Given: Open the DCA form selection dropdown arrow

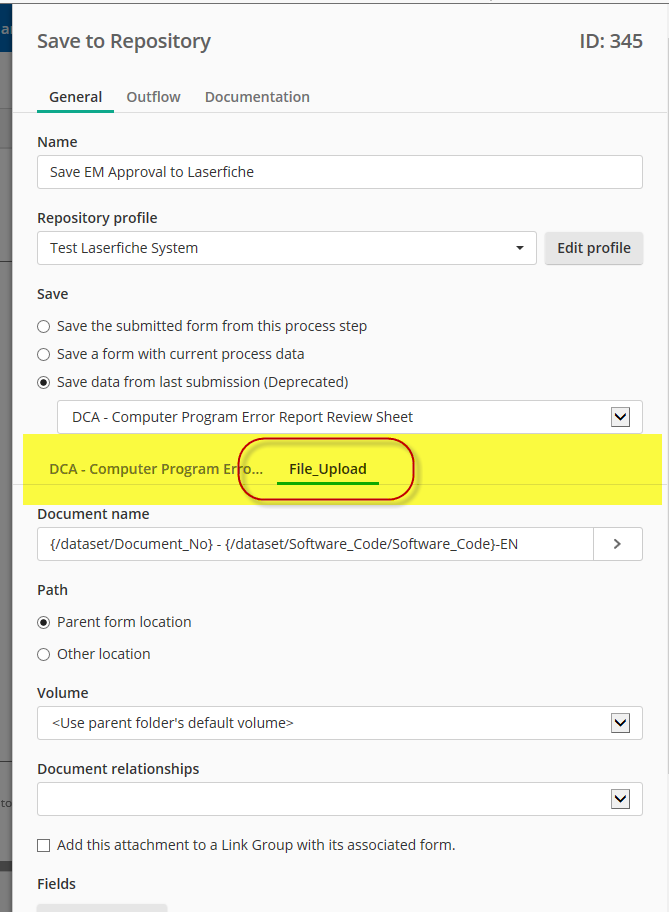Looking at the screenshot, I should [x=621, y=417].
